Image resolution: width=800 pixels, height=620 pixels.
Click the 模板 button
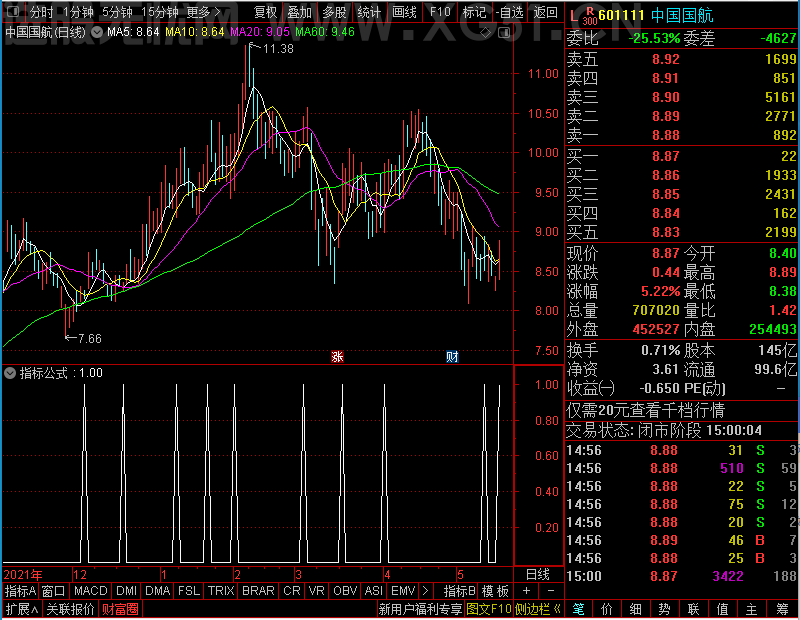click(x=495, y=591)
